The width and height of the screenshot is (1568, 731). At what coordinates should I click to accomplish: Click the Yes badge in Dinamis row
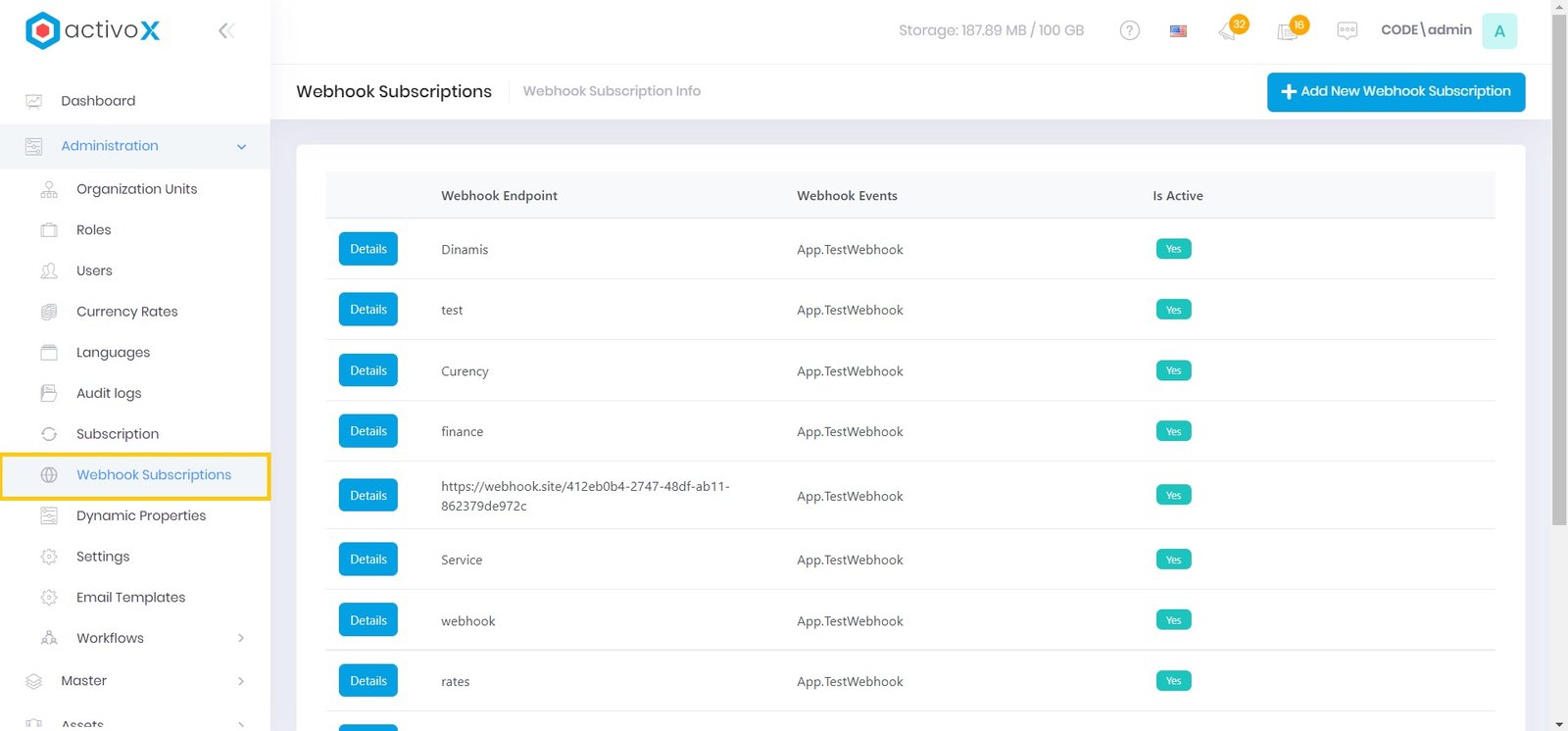pyautogui.click(x=1174, y=249)
